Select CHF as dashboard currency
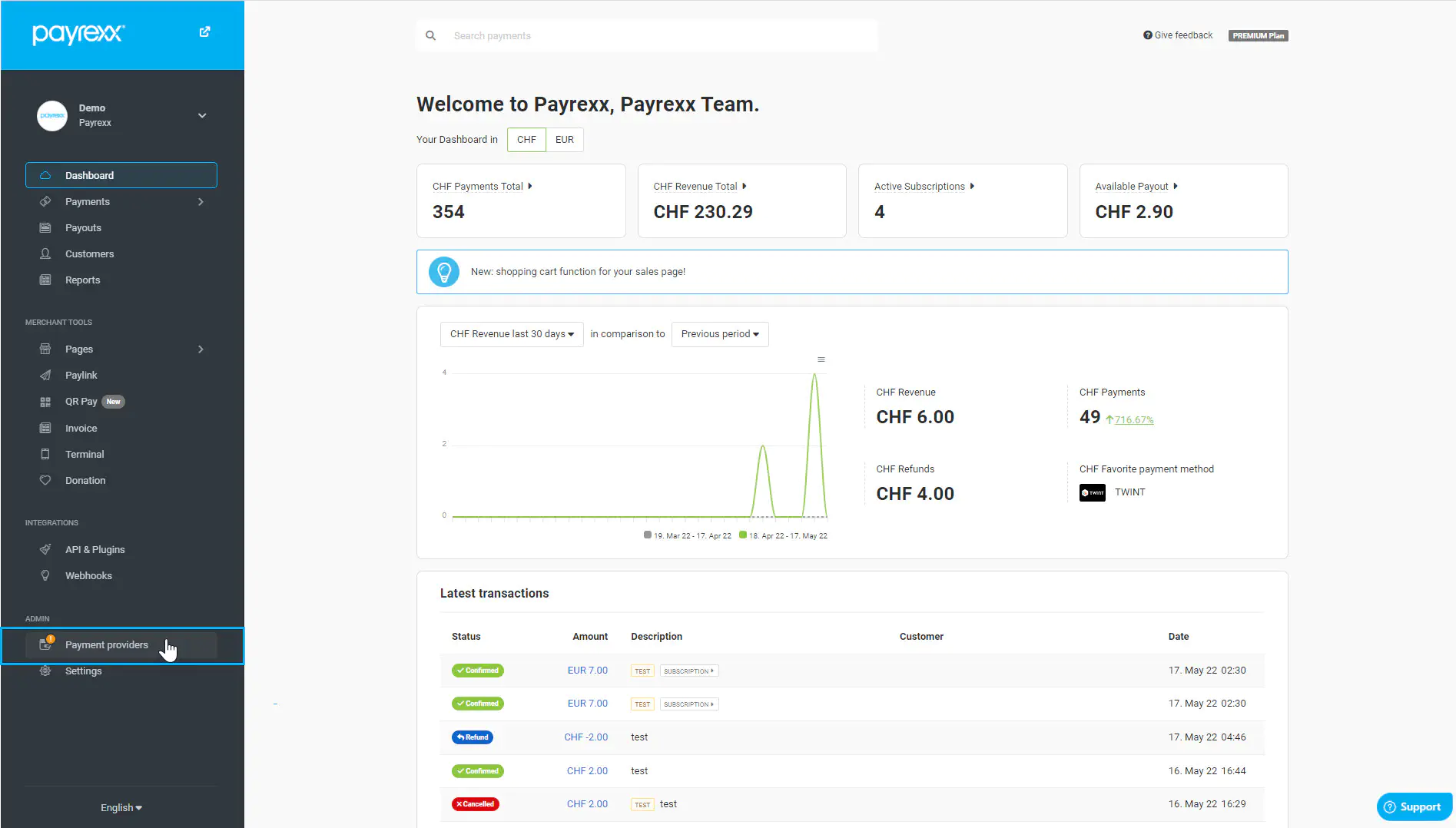Image resolution: width=1456 pixels, height=828 pixels. tap(526, 140)
